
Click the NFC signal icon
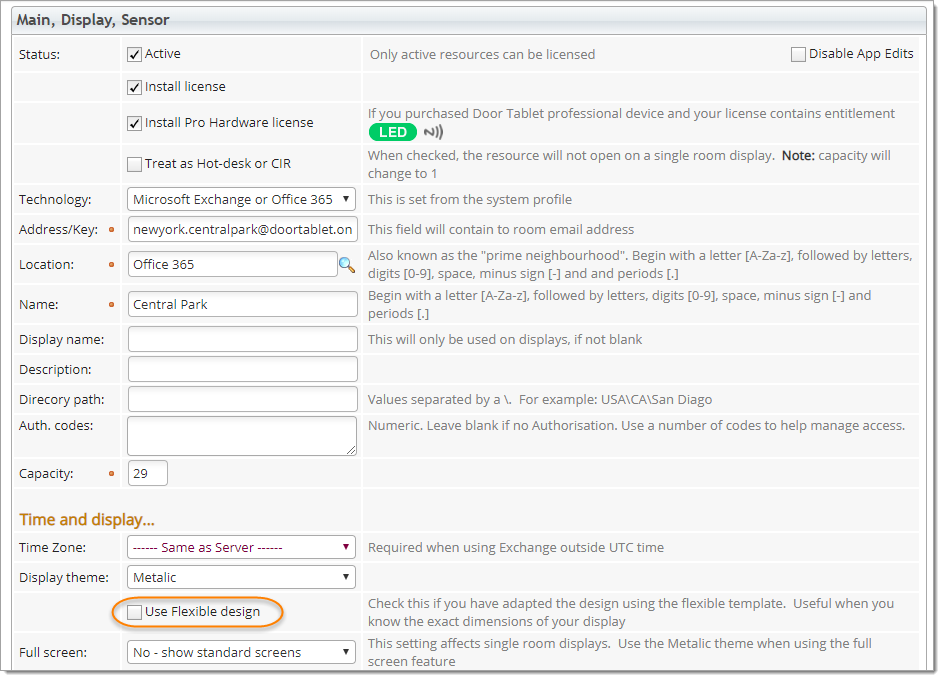tap(433, 132)
